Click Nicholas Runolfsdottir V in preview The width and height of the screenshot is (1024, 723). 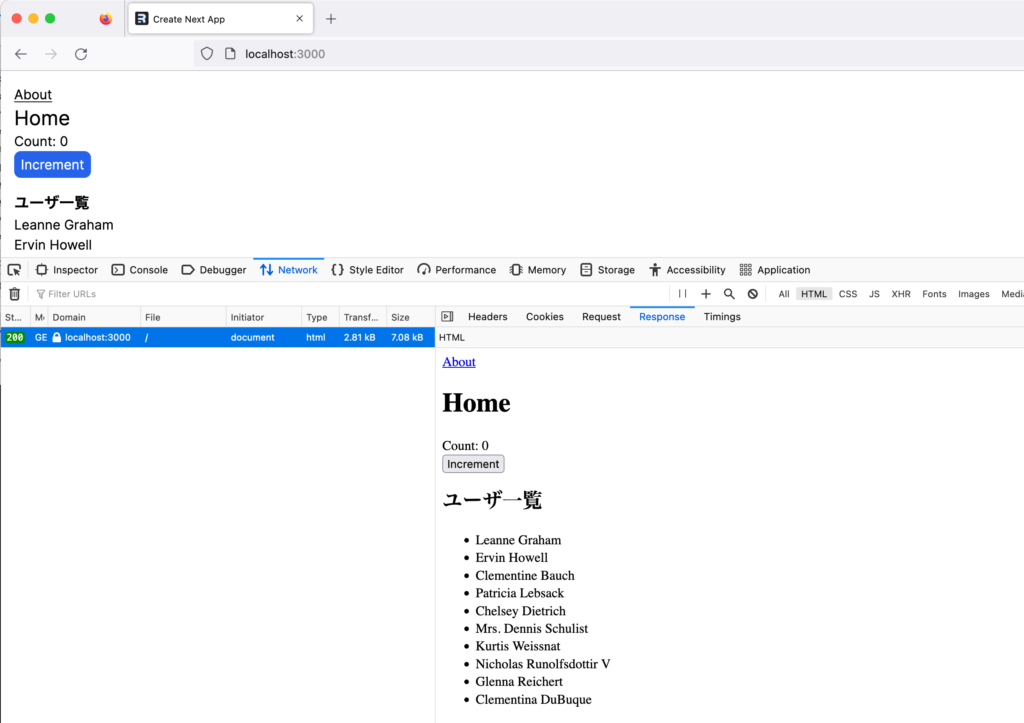tap(543, 664)
